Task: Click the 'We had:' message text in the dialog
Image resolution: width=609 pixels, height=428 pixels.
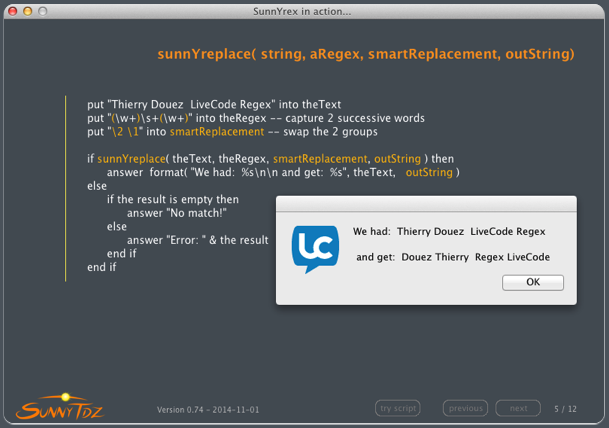Action: pyautogui.click(x=449, y=231)
